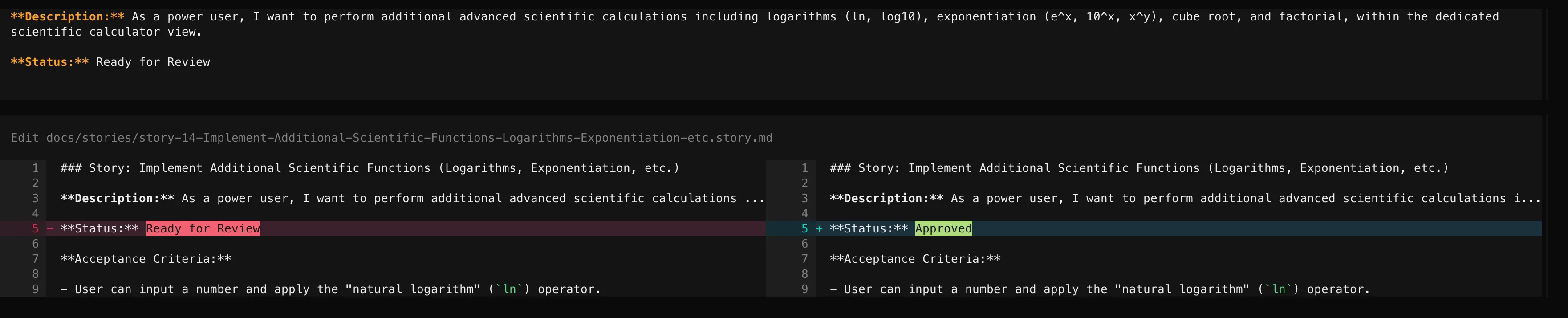This screenshot has width=1568, height=318.
Task: Click the green plus marker on added line
Action: pyautogui.click(x=819, y=228)
